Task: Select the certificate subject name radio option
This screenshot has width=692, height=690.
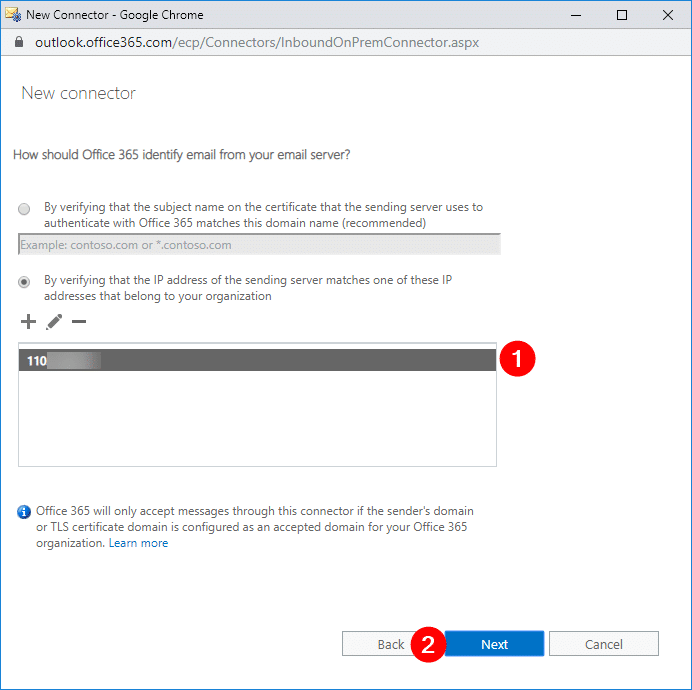Action: point(24,208)
